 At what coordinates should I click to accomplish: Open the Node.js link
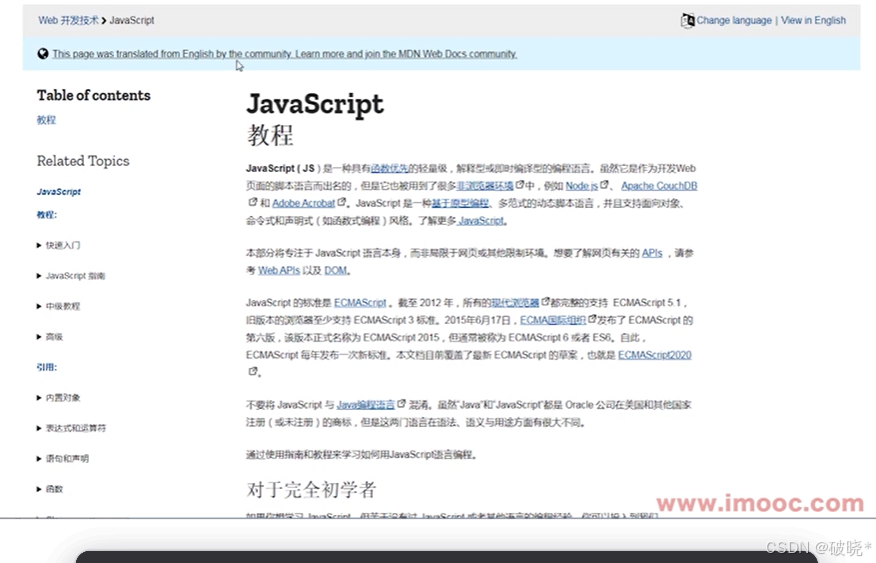tap(582, 185)
